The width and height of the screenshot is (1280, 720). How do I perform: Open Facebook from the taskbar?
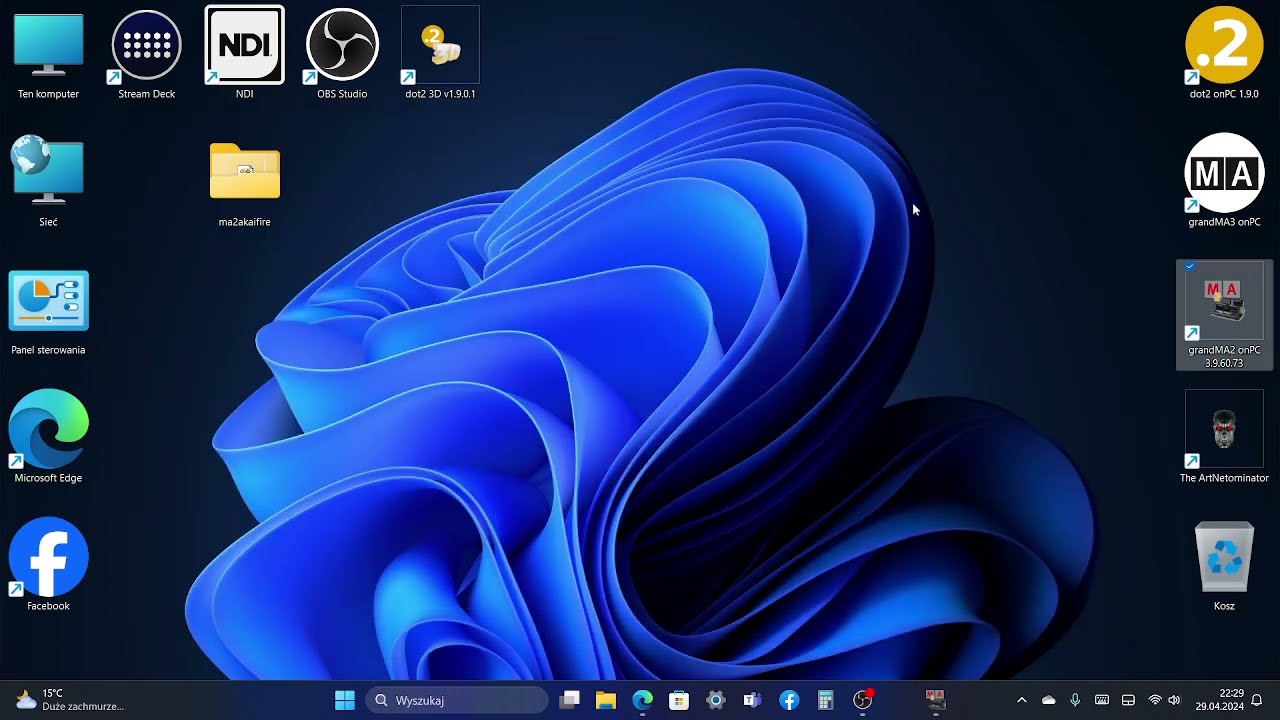[x=789, y=700]
